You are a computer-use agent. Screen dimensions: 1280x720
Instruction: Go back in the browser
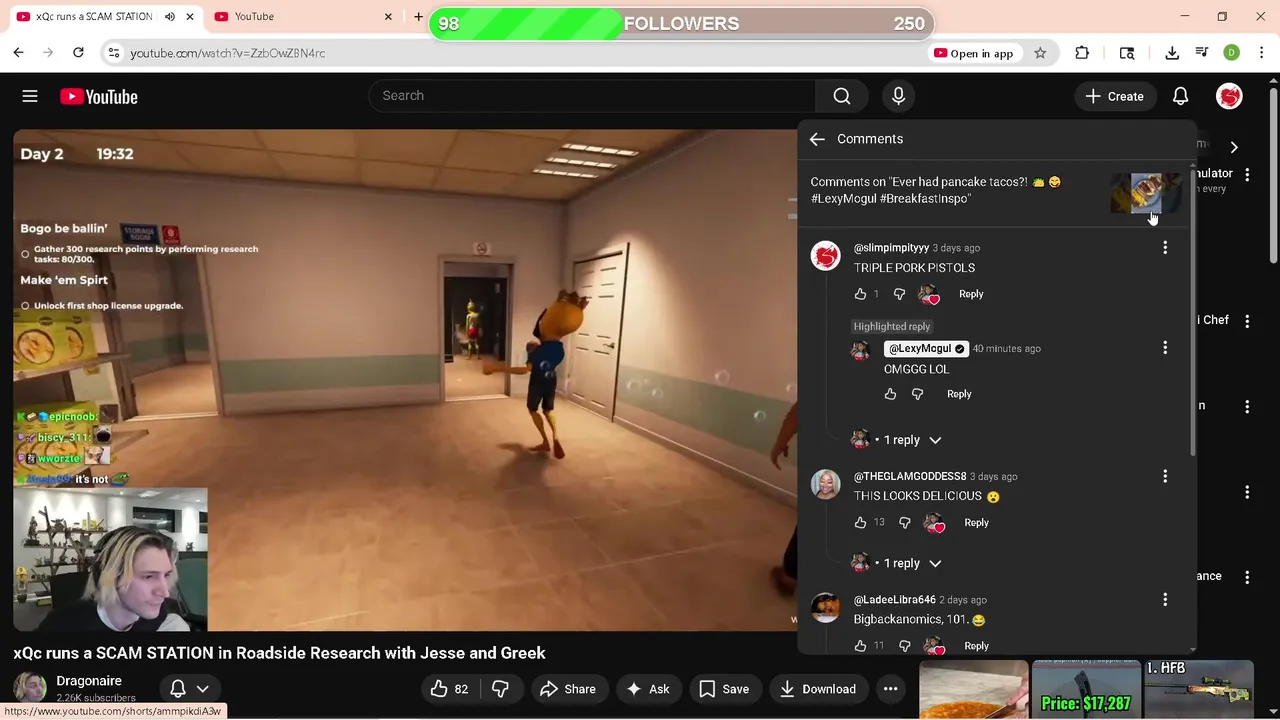(x=18, y=53)
